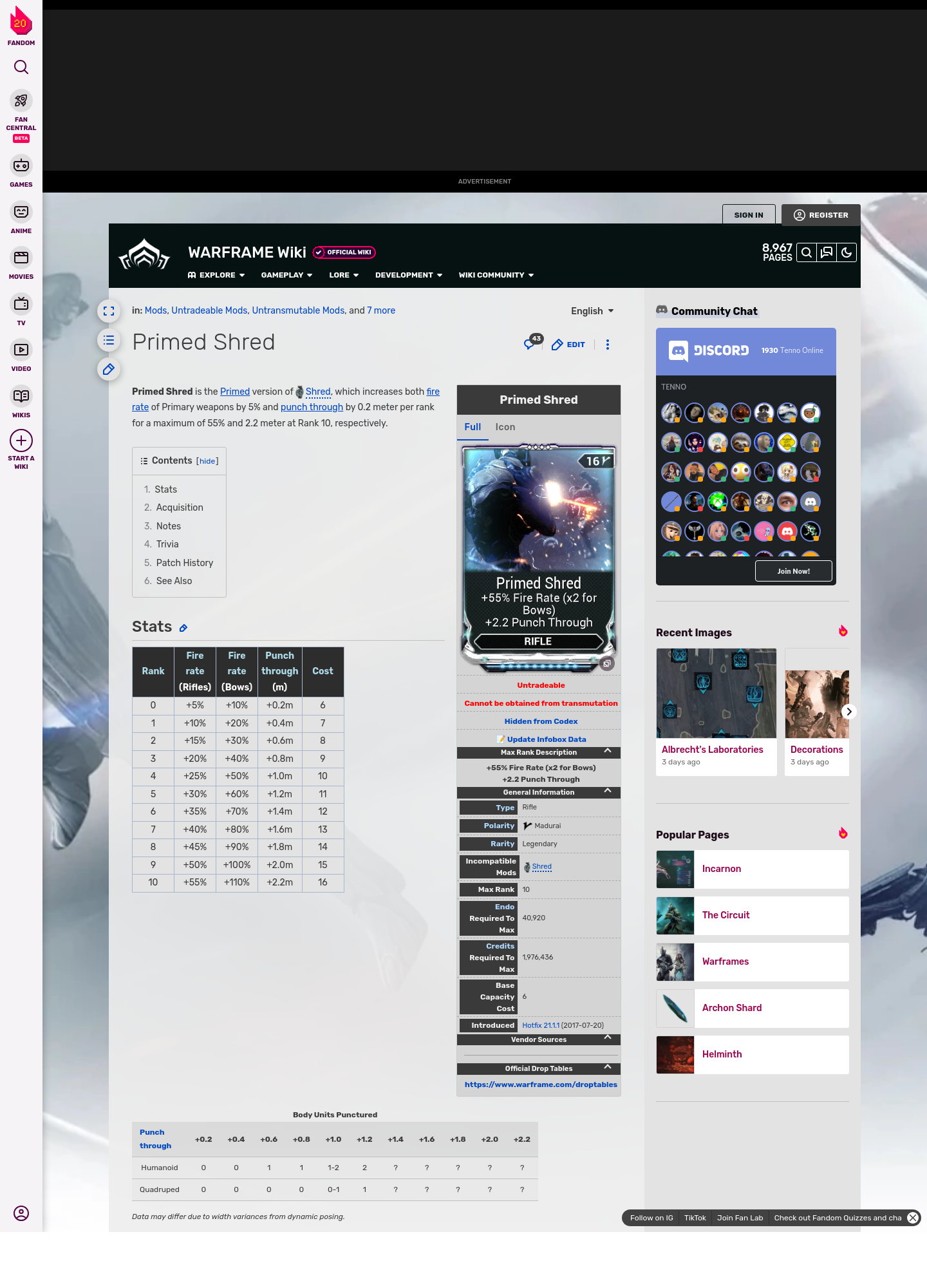The image size is (927, 1288).
Task: Open Archon Shard popular page
Action: pyautogui.click(x=753, y=1009)
